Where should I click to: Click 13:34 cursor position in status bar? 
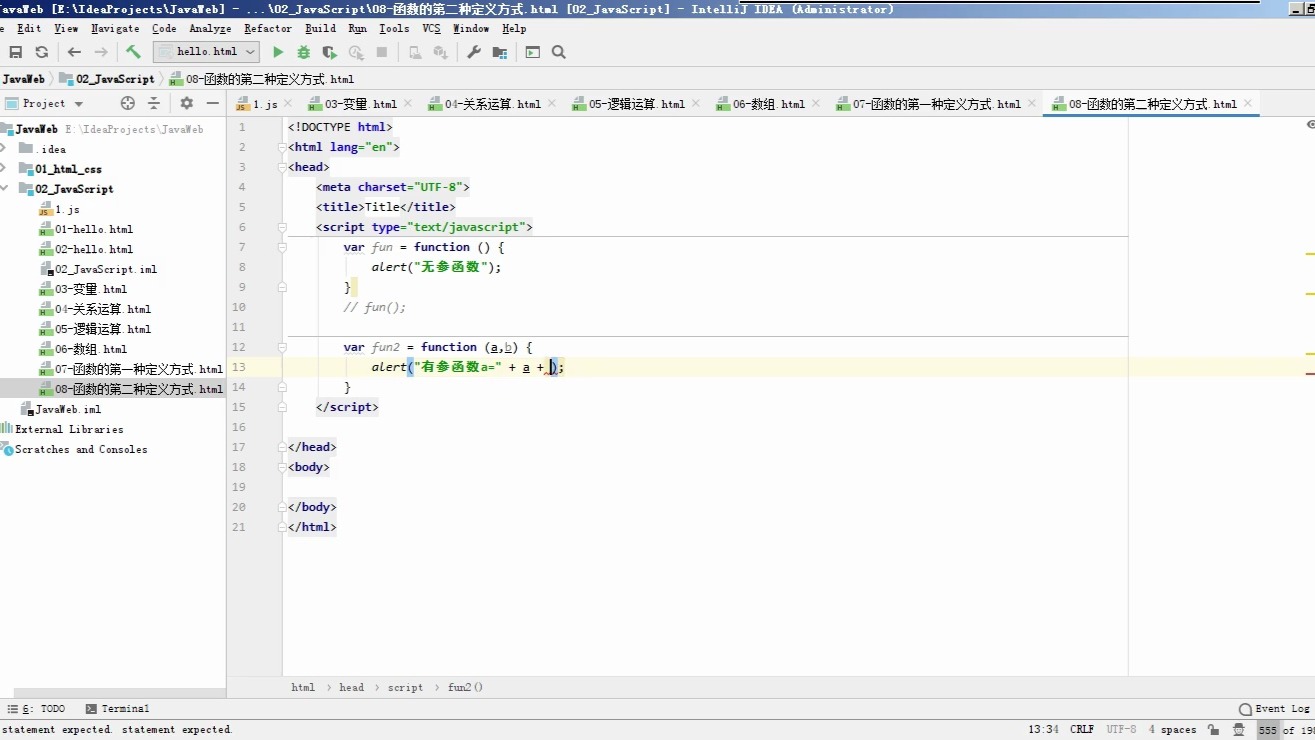click(1043, 730)
